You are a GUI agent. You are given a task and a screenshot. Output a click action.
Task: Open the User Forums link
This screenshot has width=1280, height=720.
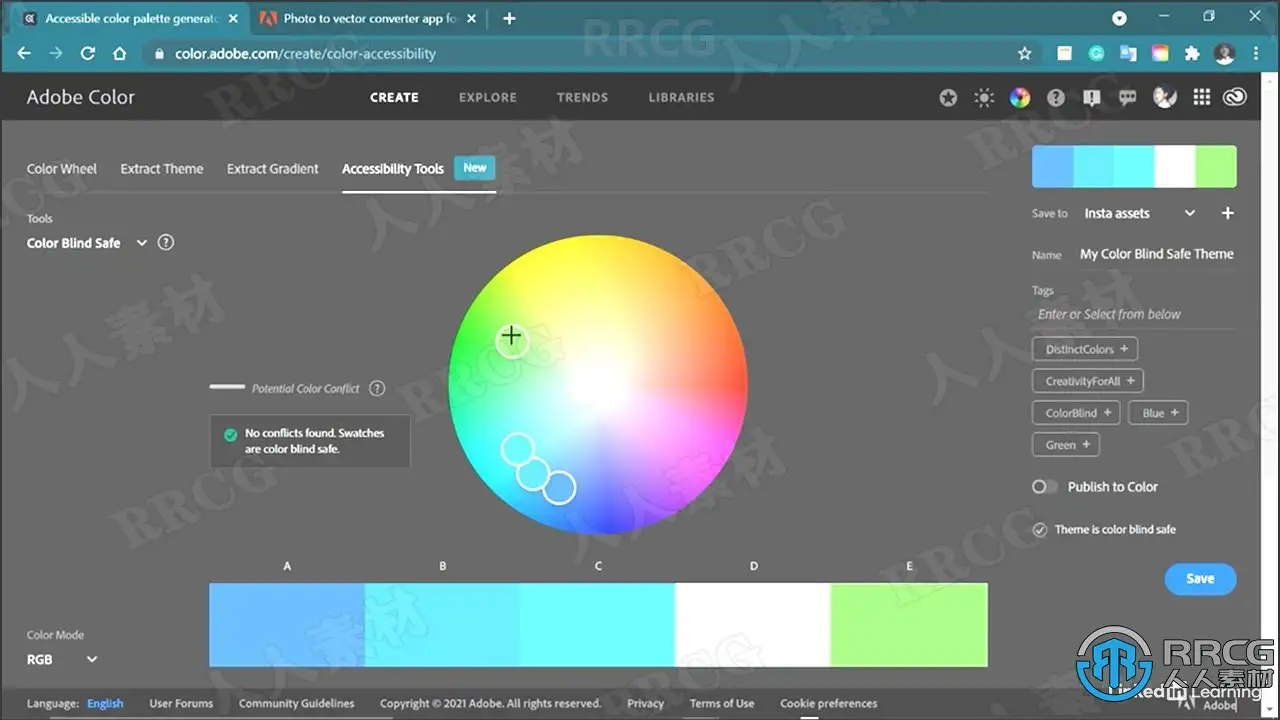181,703
